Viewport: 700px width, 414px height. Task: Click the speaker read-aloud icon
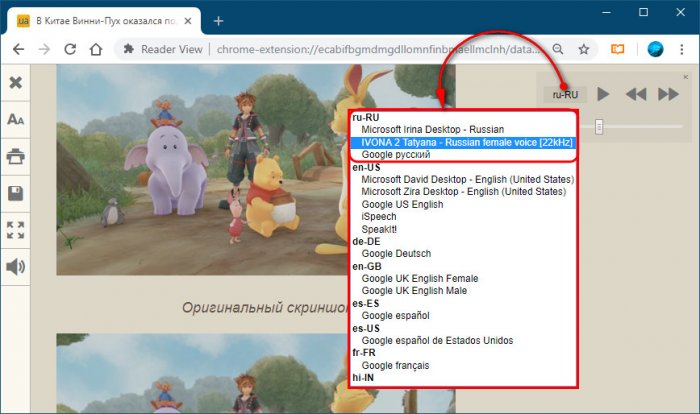pyautogui.click(x=16, y=267)
